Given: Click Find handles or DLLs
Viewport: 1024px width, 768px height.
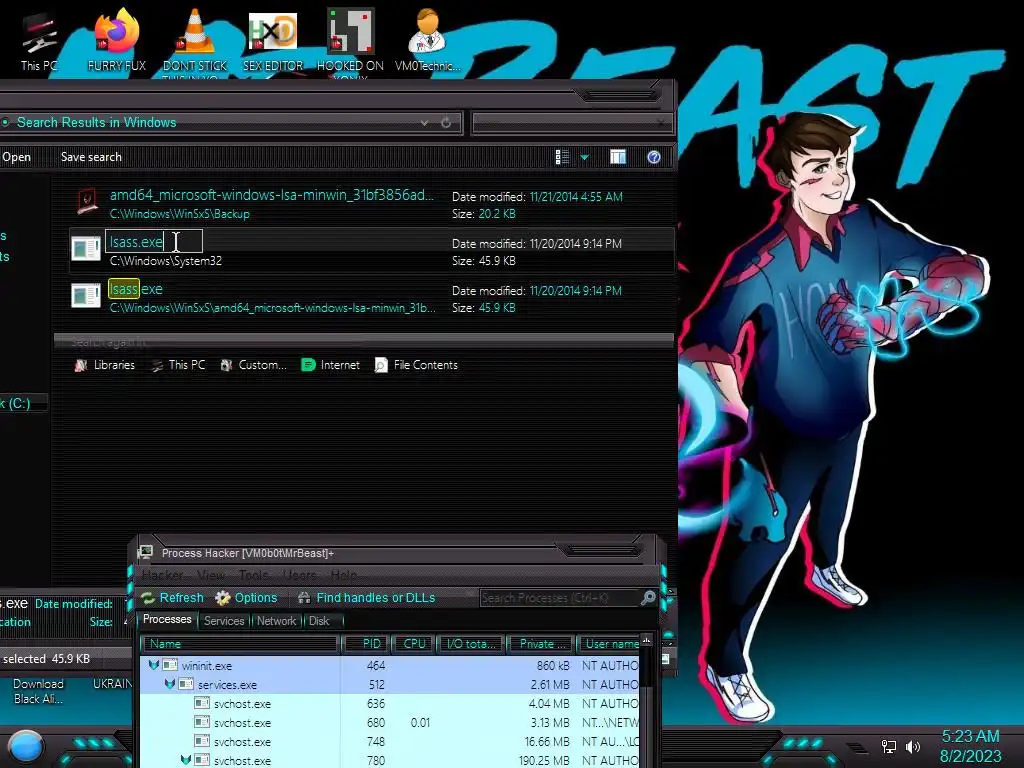Looking at the screenshot, I should (366, 598).
